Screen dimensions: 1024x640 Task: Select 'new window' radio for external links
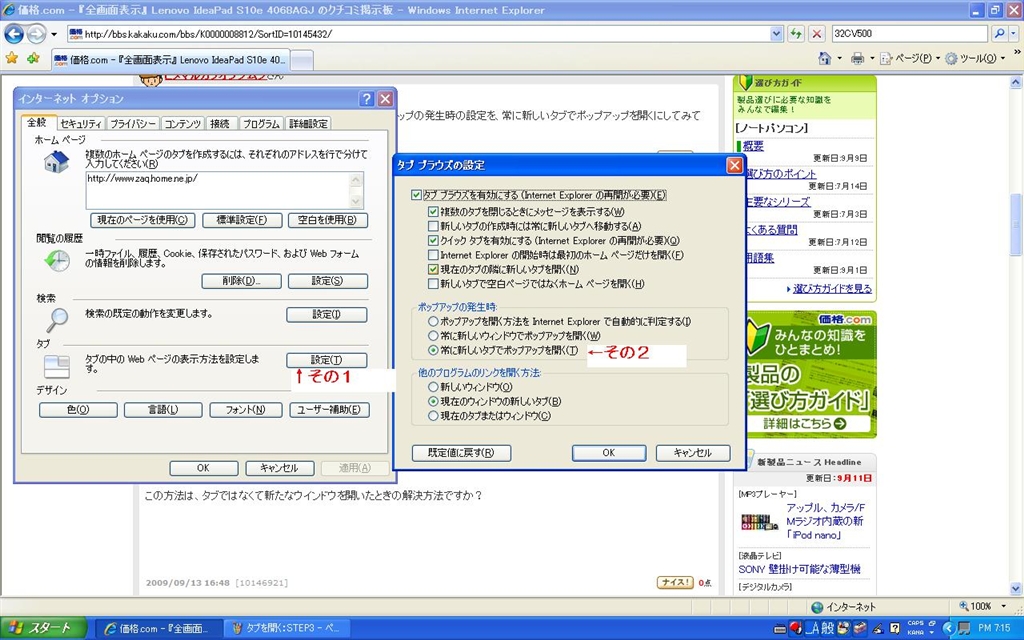(433, 387)
